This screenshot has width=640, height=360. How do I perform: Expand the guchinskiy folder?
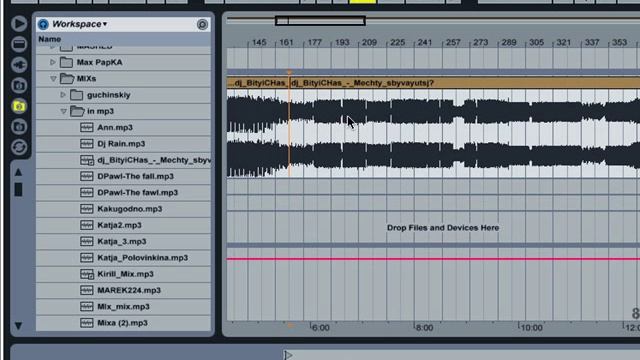(x=63, y=95)
